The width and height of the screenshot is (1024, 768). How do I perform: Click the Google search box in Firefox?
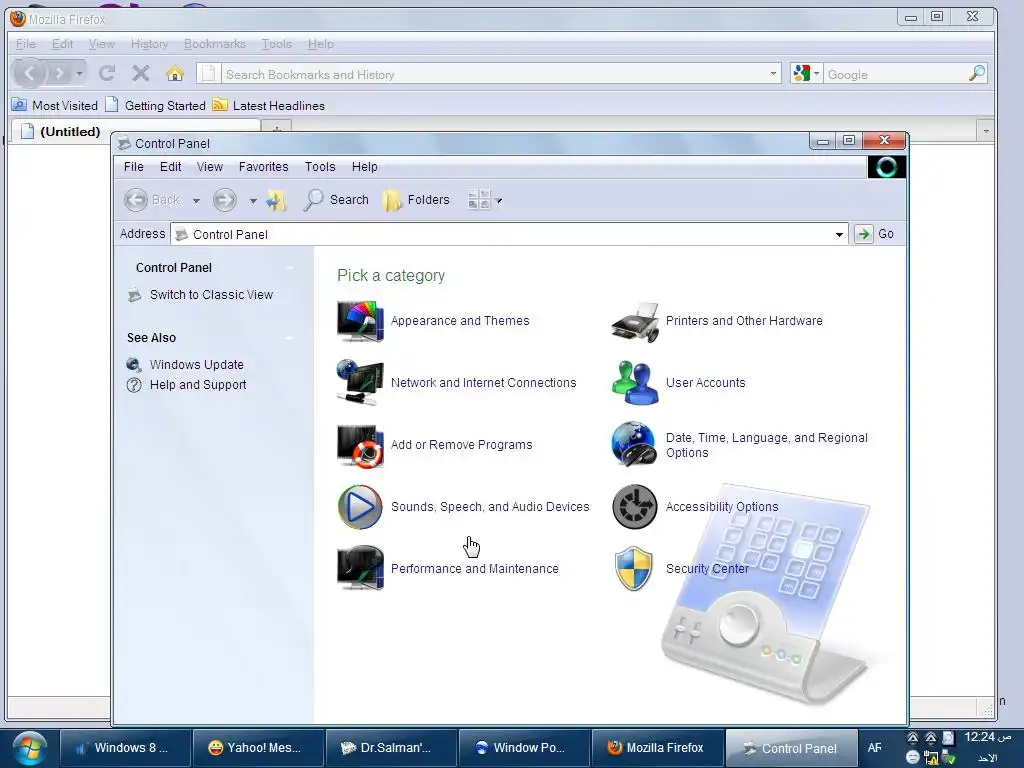(896, 74)
